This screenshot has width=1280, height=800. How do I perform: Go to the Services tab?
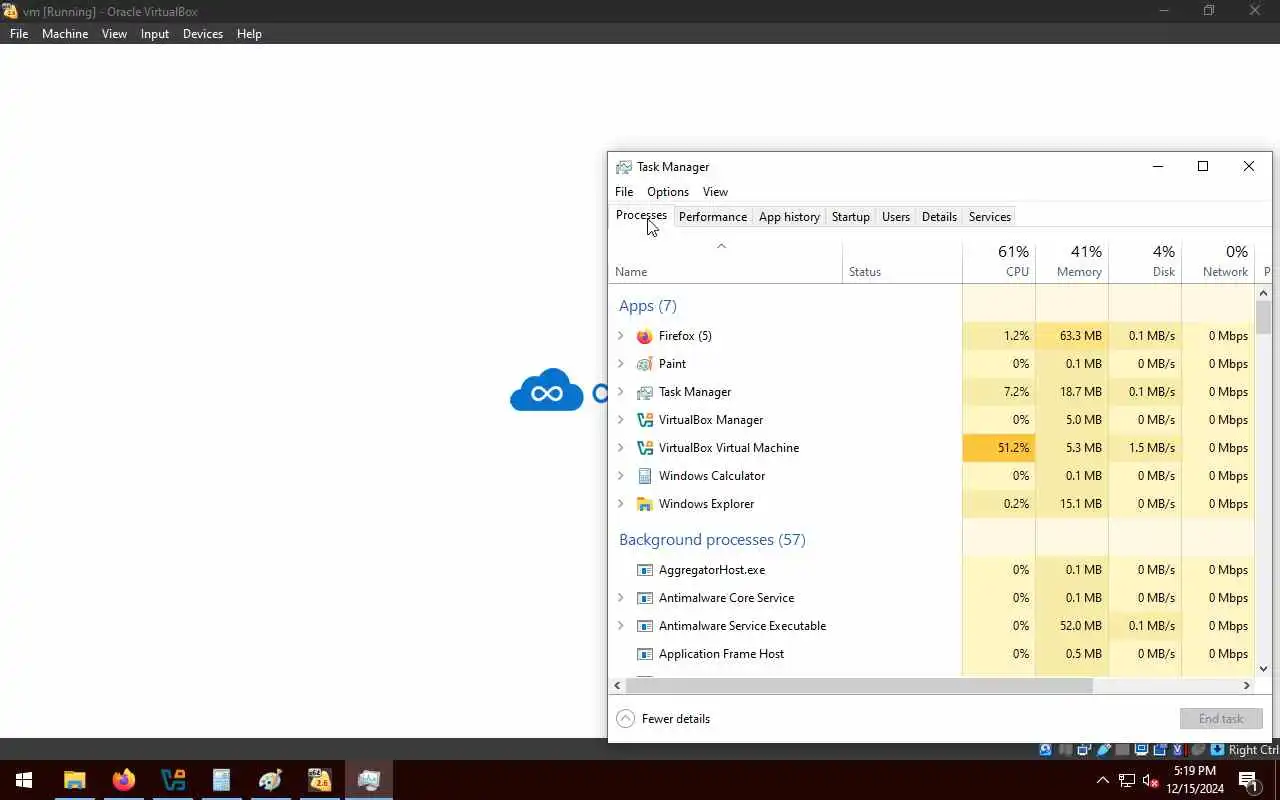(990, 217)
